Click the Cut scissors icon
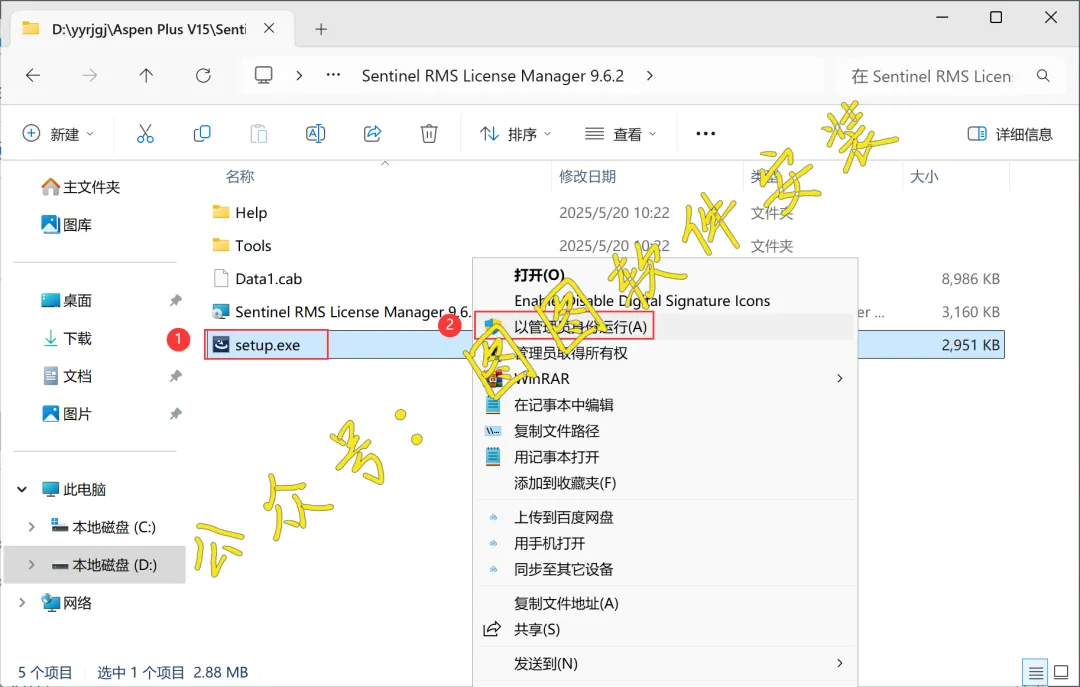This screenshot has width=1080, height=687. click(145, 134)
